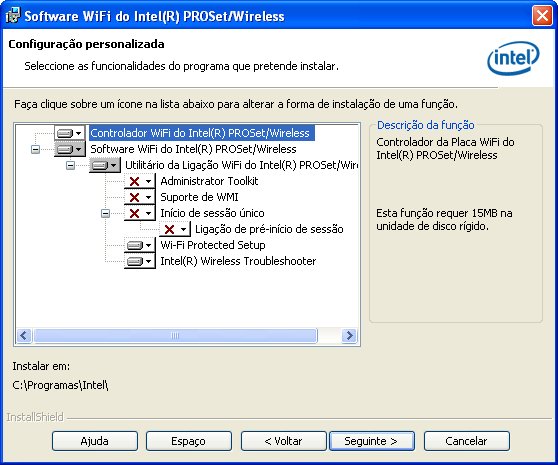Click the 'Descrição da função' group title
This screenshot has height=465, width=558.
click(426, 125)
